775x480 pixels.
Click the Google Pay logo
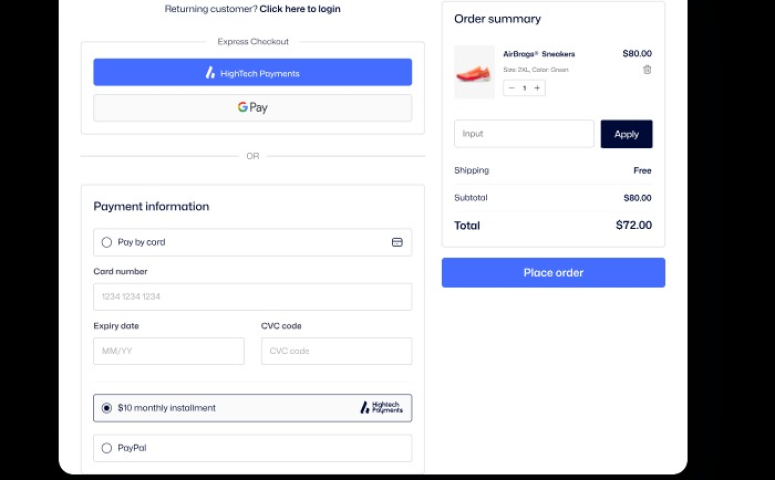[253, 107]
